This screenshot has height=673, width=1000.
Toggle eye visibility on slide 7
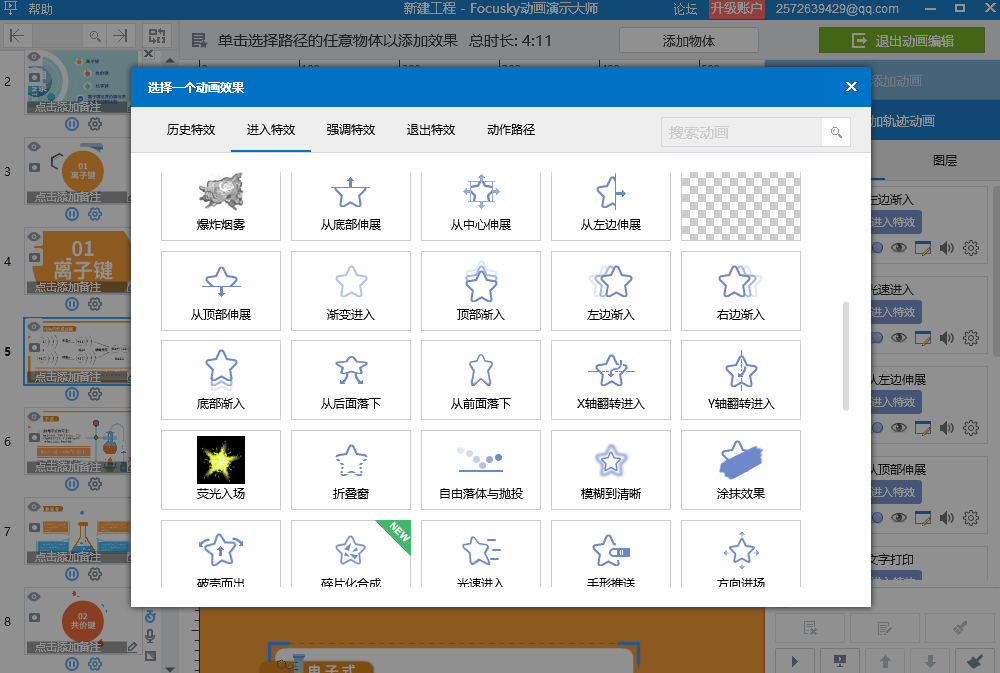coord(34,507)
